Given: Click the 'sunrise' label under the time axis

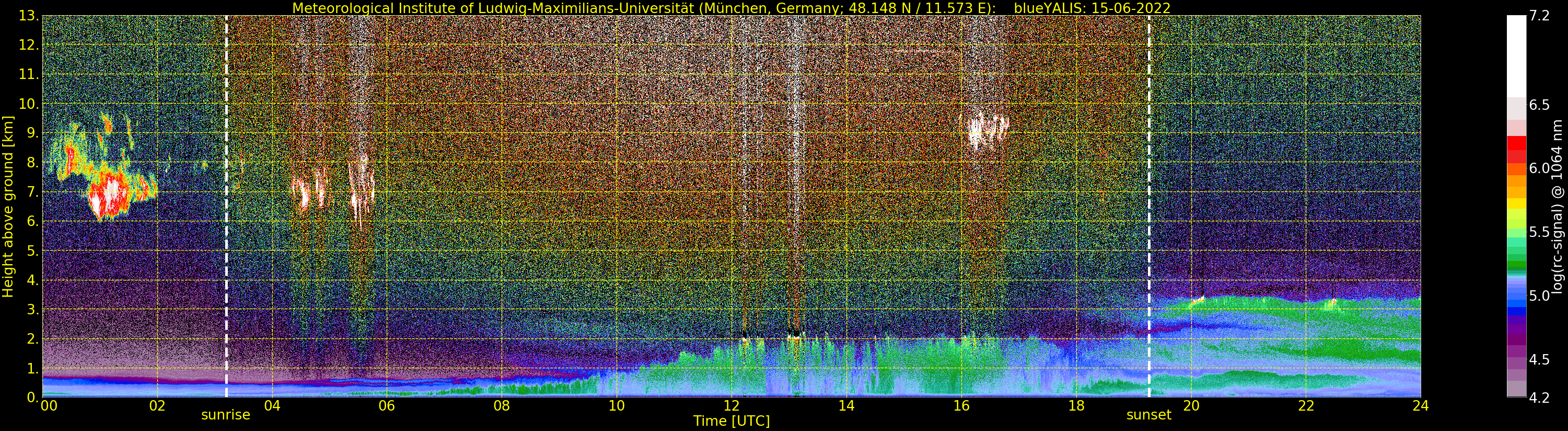Looking at the screenshot, I should [225, 415].
